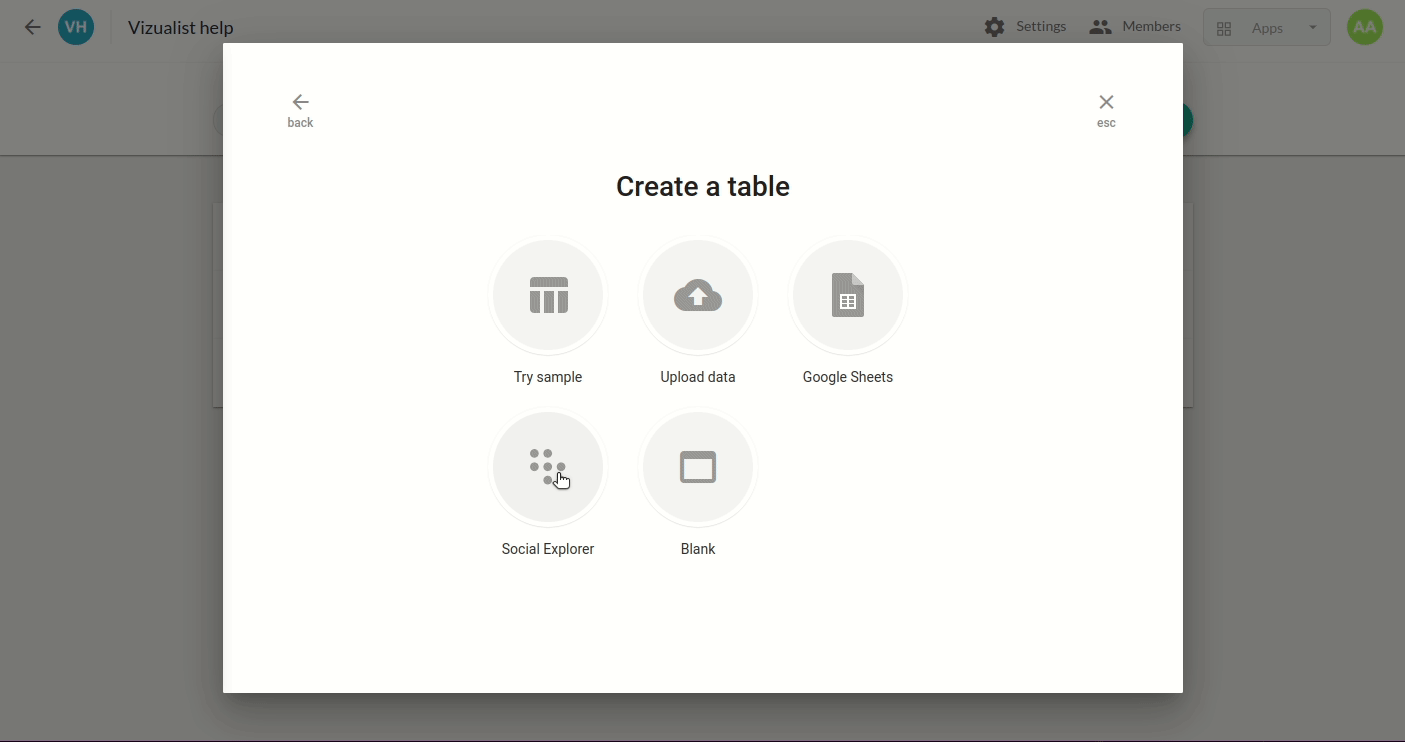Click the Members people icon

click(x=1101, y=28)
